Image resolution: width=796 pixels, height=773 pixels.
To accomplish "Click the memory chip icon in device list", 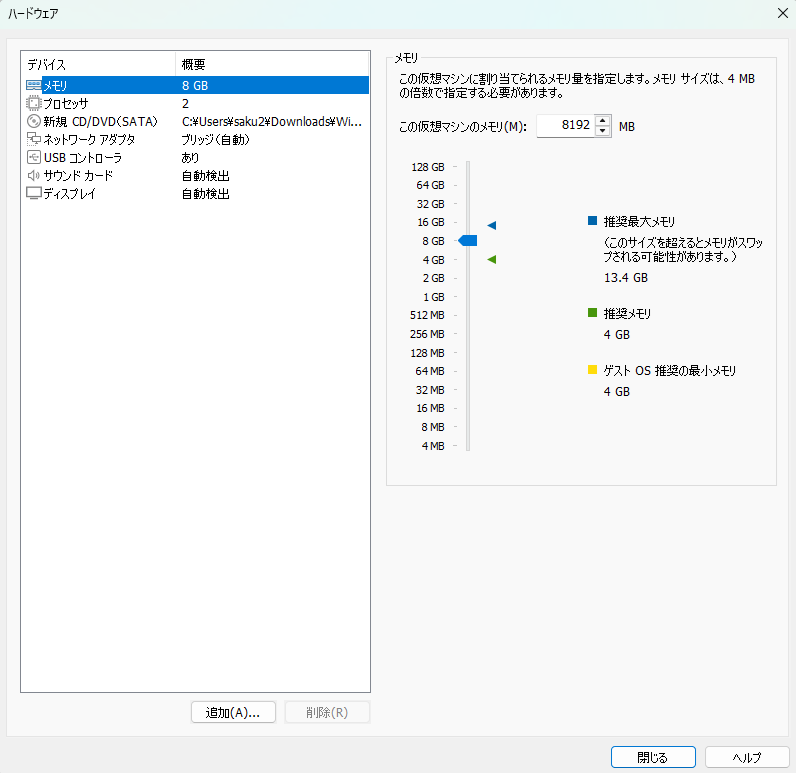I will pyautogui.click(x=33, y=86).
